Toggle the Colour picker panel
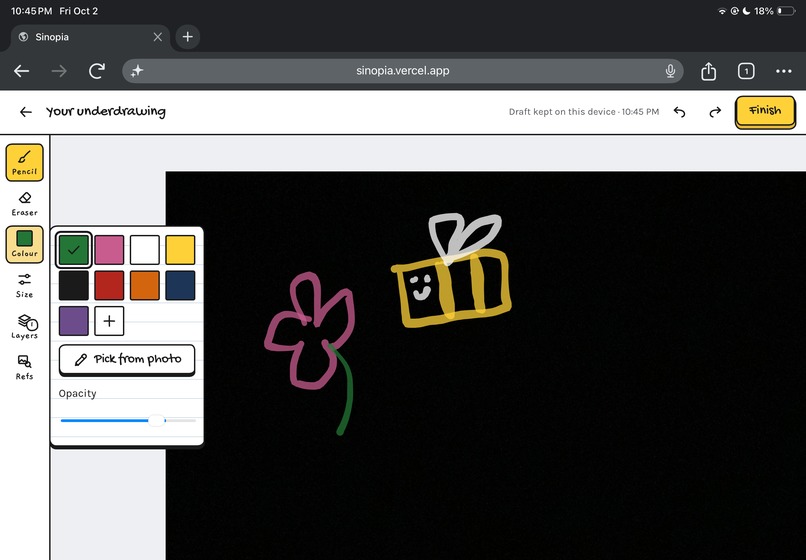This screenshot has width=806, height=560. [24, 244]
